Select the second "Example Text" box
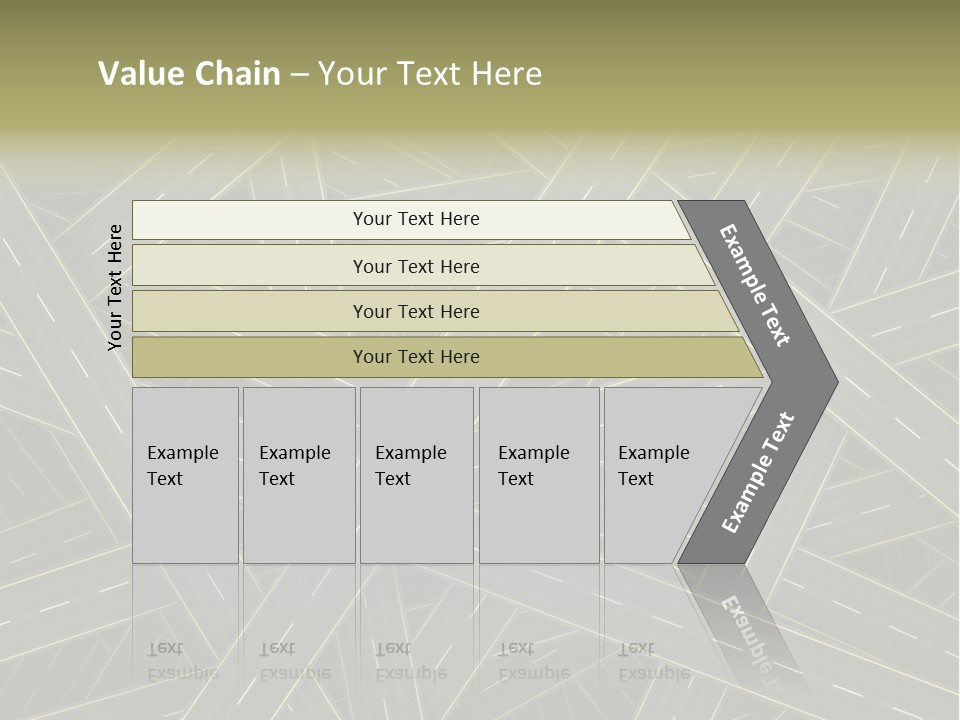This screenshot has height=720, width=960. pos(298,475)
